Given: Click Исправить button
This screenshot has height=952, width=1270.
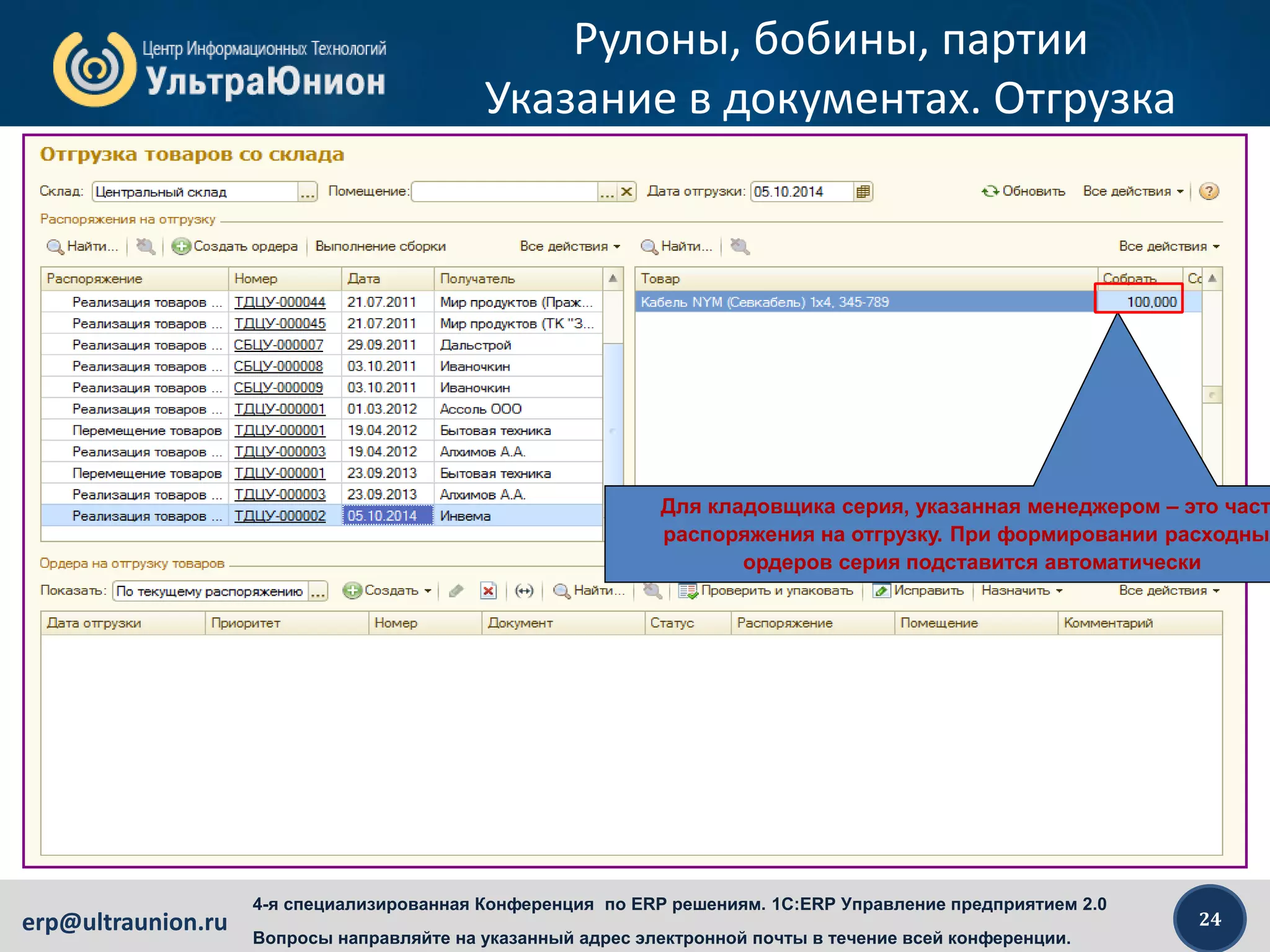Looking at the screenshot, I should click(919, 591).
